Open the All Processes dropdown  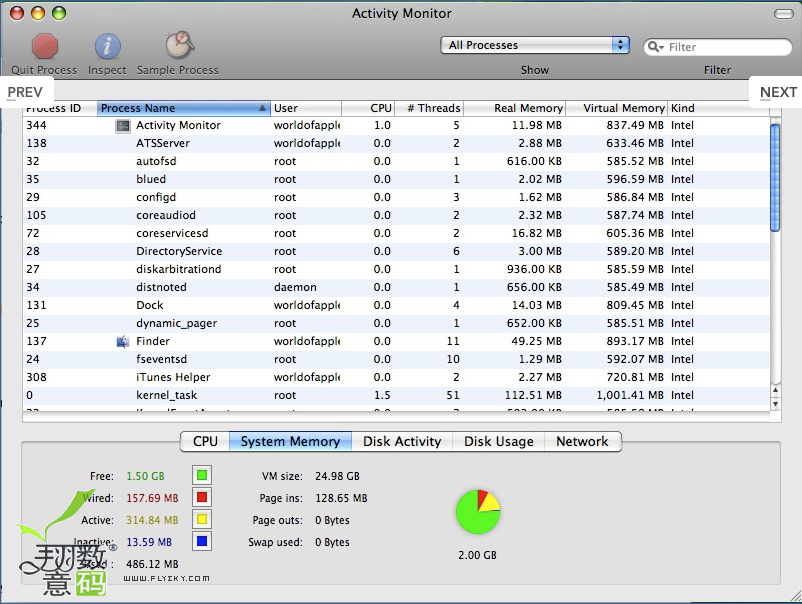click(x=534, y=45)
